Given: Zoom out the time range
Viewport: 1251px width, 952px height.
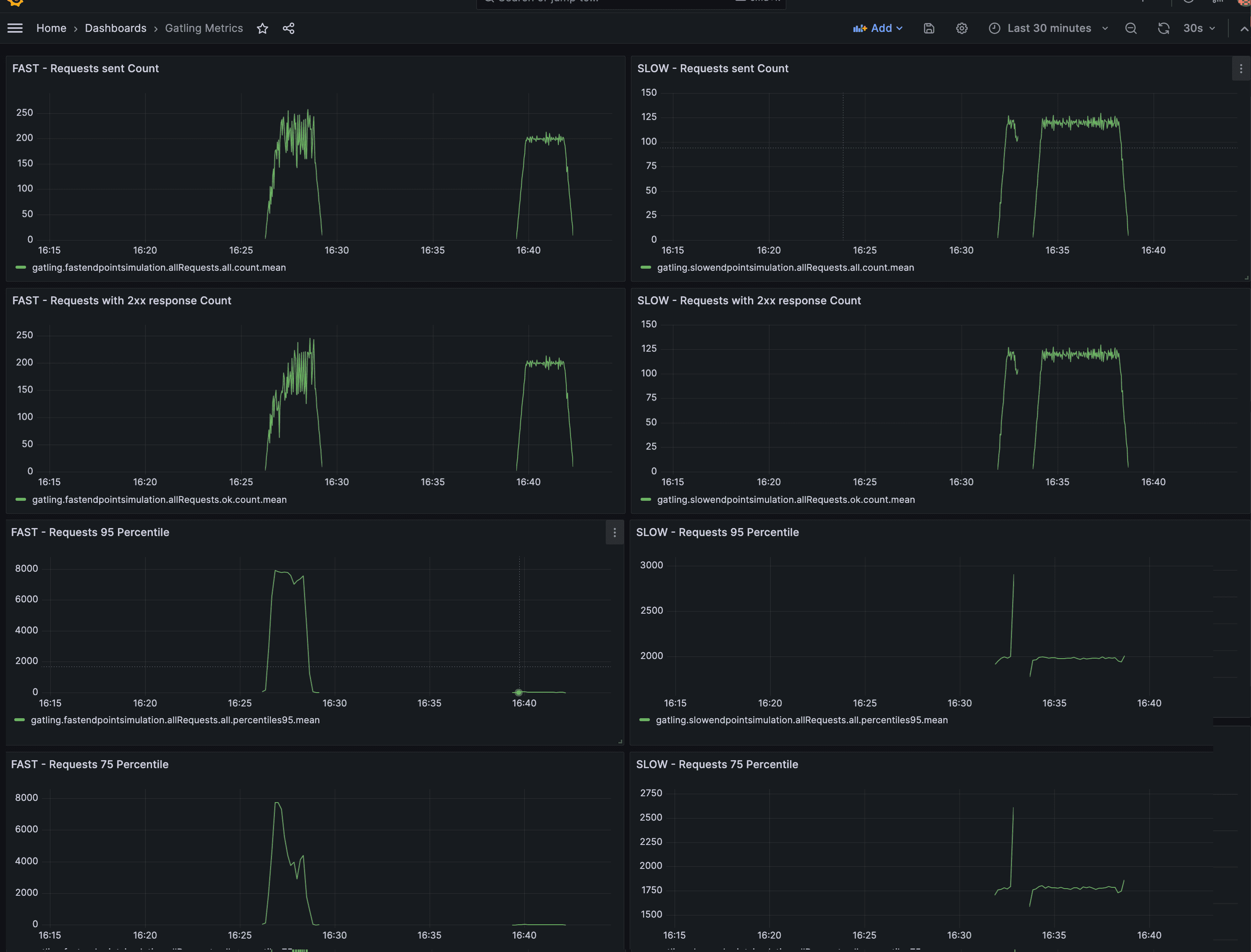Looking at the screenshot, I should pyautogui.click(x=1131, y=29).
